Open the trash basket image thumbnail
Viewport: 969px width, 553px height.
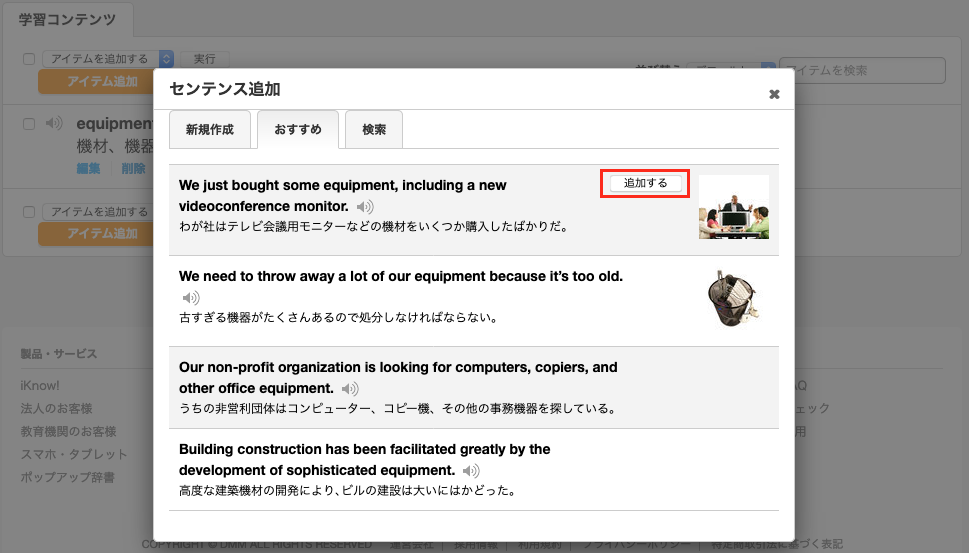[733, 298]
